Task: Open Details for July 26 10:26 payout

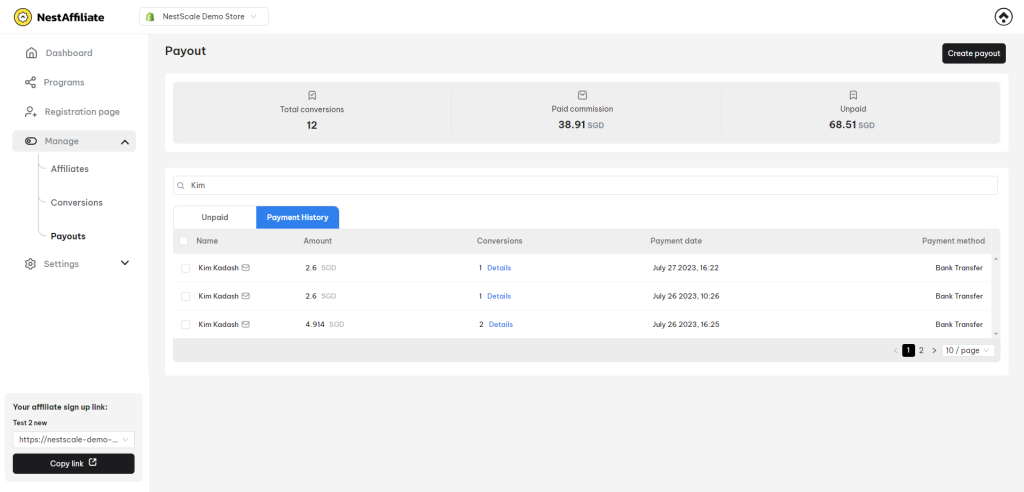Action: coord(499,296)
